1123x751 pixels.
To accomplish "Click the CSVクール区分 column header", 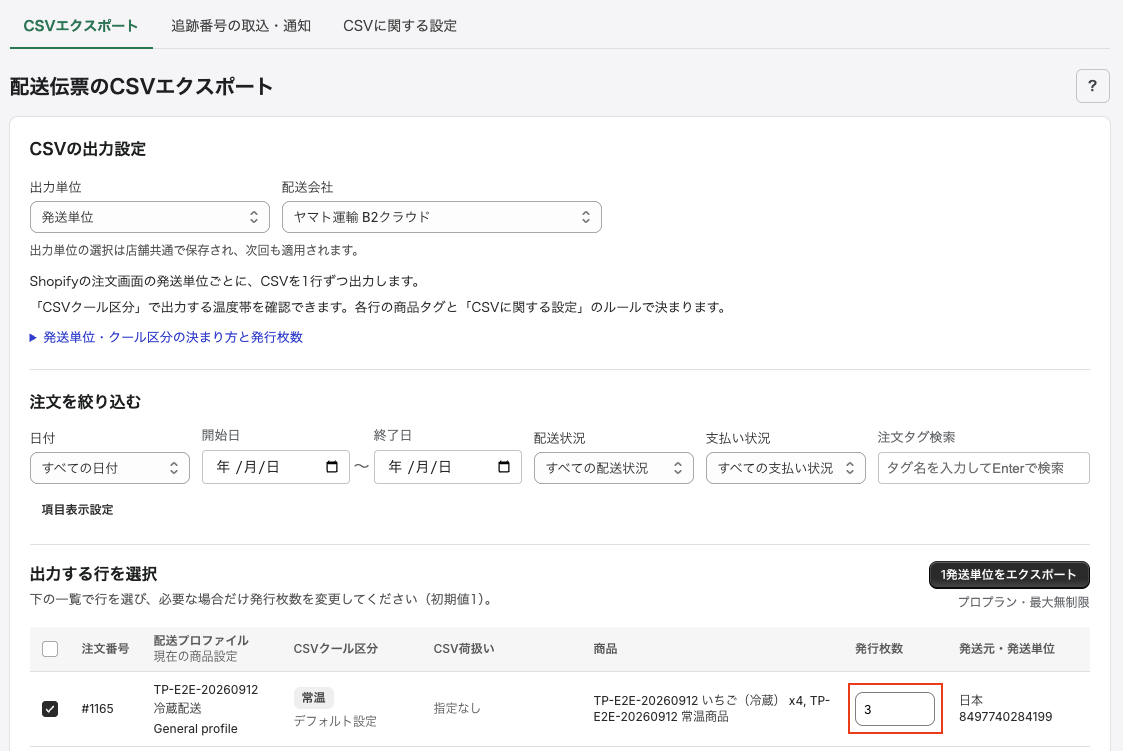I will click(335, 649).
